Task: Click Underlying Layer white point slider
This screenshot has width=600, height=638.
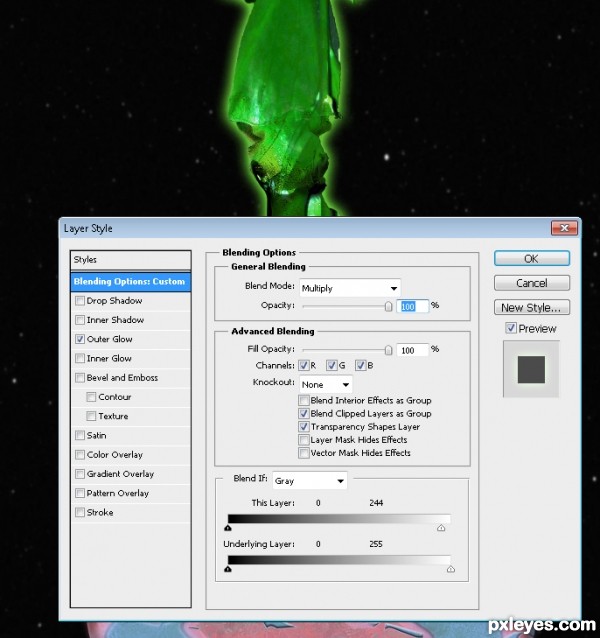Action: pyautogui.click(x=451, y=569)
